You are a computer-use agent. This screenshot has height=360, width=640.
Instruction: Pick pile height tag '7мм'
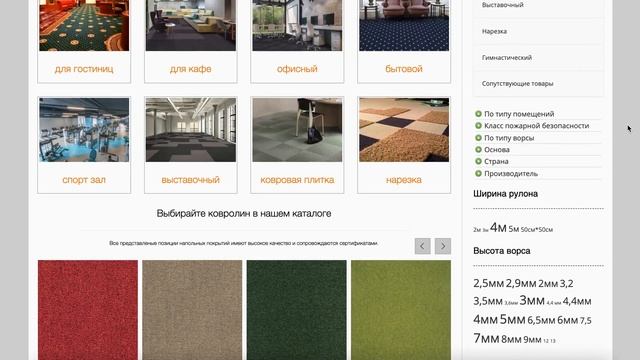486,338
